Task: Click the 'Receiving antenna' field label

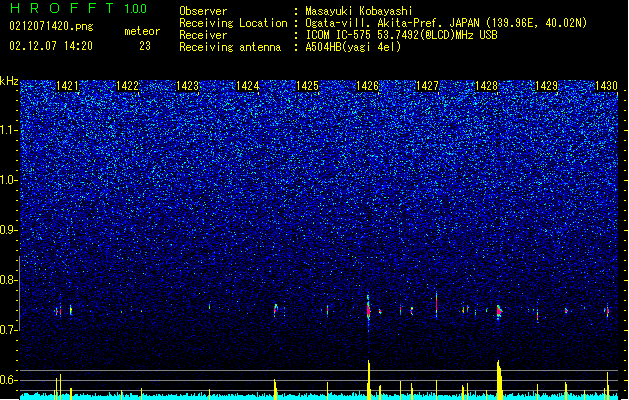Action: [x=230, y=47]
